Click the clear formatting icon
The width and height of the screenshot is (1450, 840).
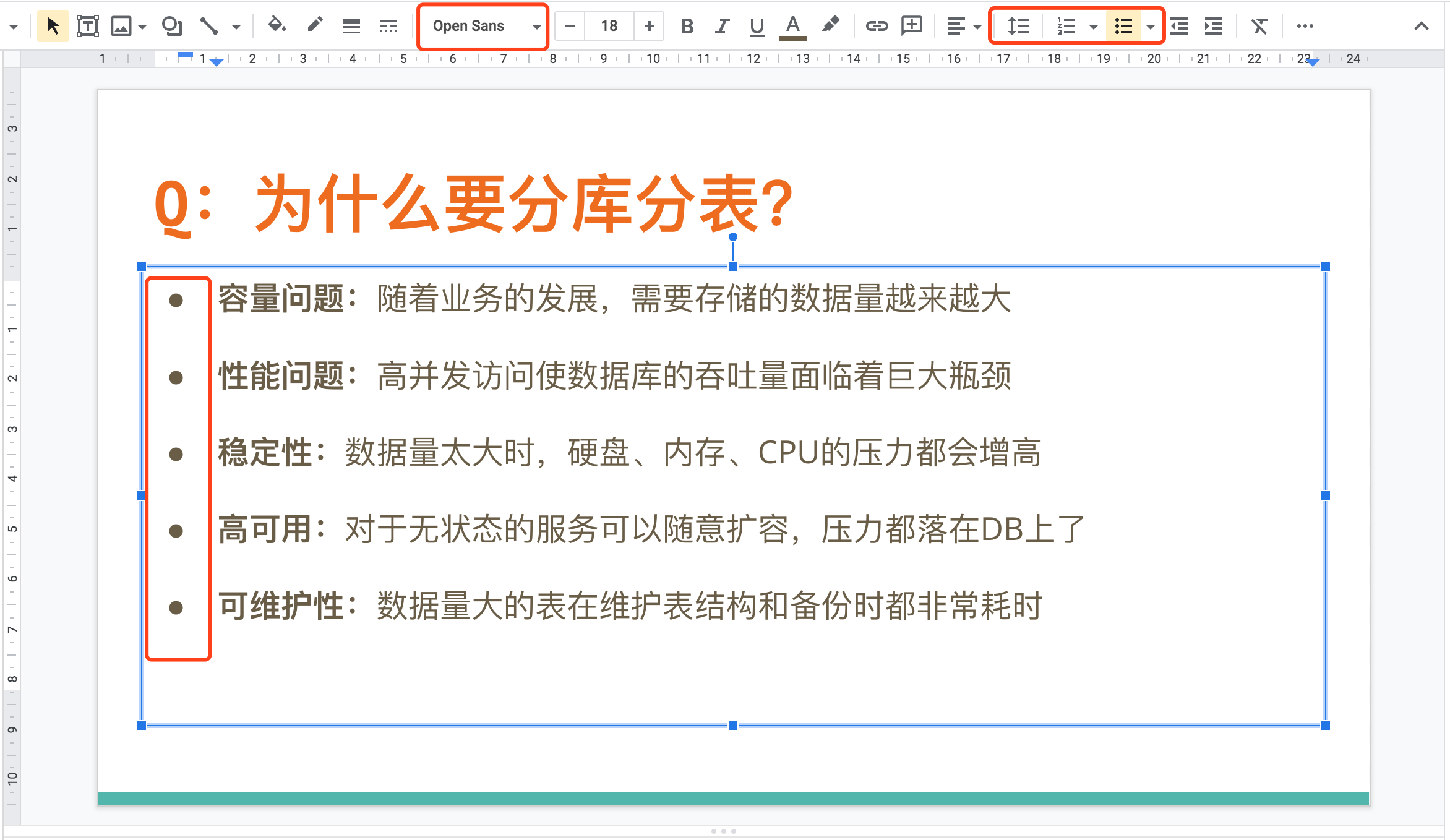[x=1259, y=26]
